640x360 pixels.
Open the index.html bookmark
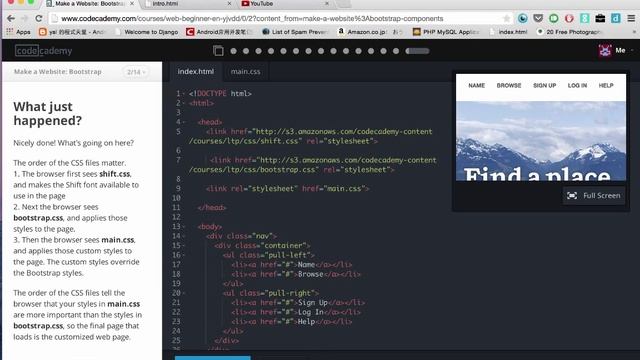(508, 31)
